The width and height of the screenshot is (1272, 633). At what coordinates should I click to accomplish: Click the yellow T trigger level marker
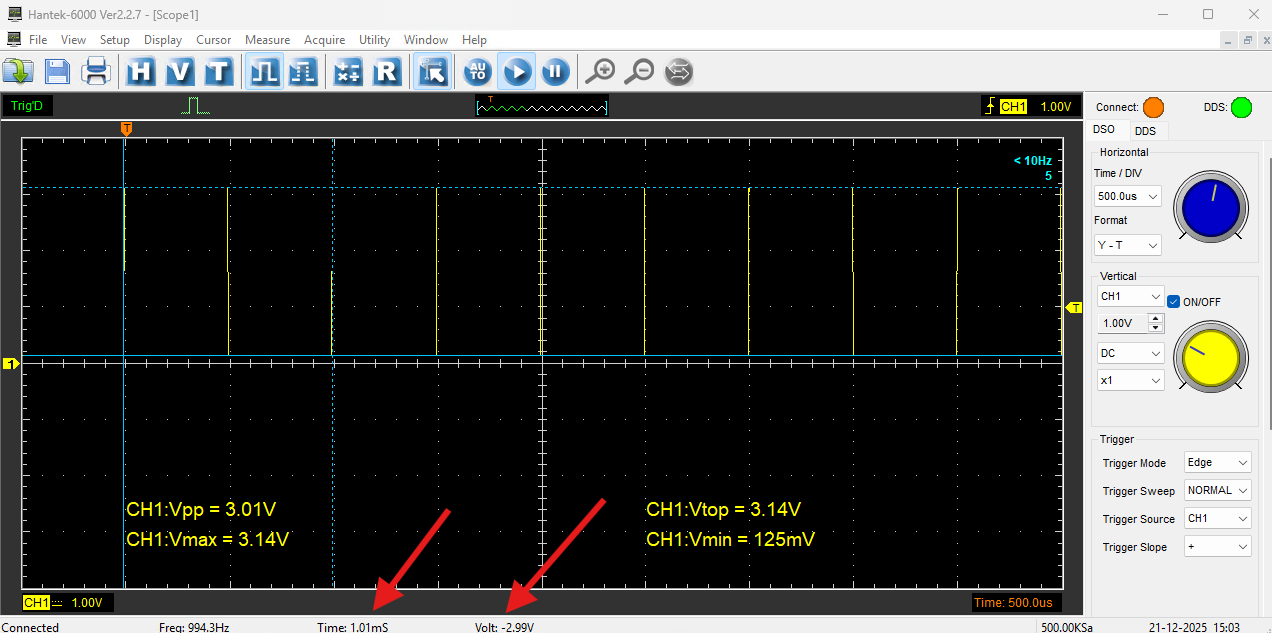(1075, 308)
